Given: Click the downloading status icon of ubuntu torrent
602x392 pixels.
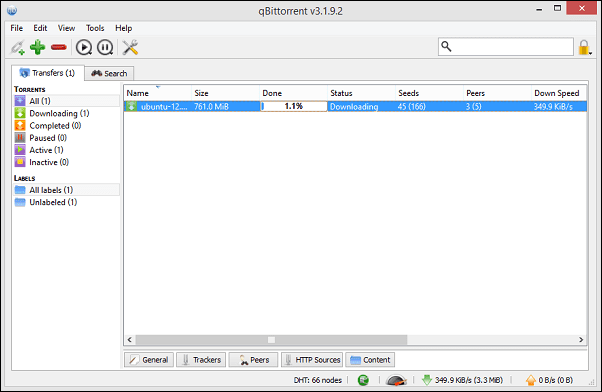Looking at the screenshot, I should click(132, 106).
